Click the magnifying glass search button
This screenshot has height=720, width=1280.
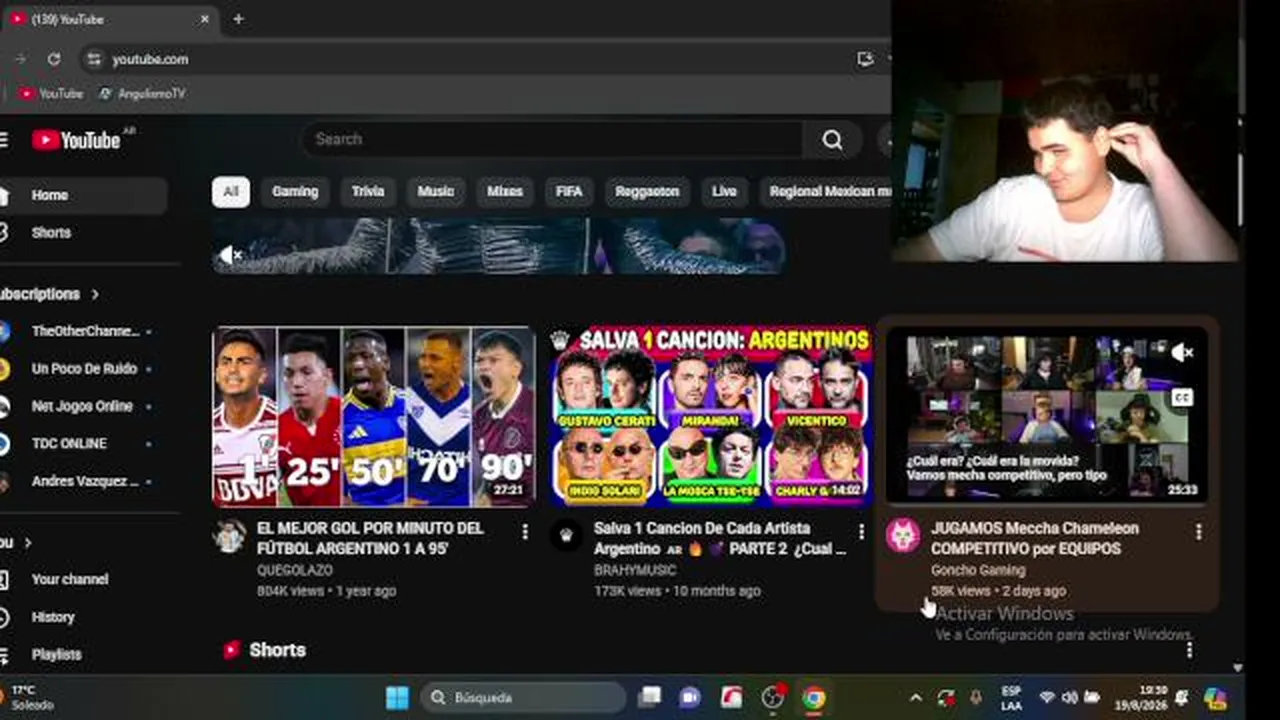pyautogui.click(x=832, y=140)
